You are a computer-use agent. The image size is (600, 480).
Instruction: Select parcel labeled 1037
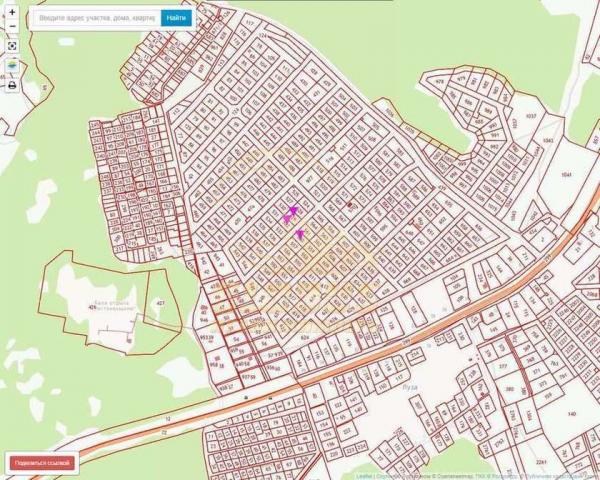531,116
